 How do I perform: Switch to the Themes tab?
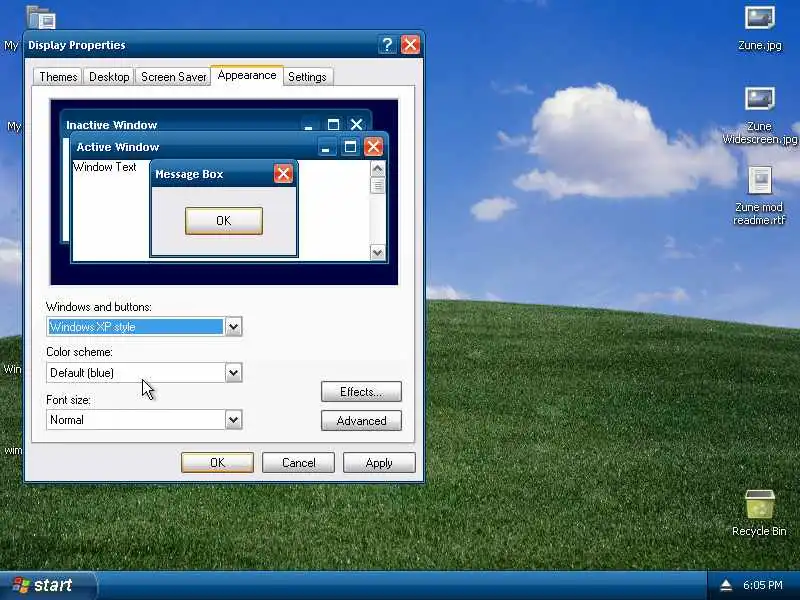click(58, 77)
